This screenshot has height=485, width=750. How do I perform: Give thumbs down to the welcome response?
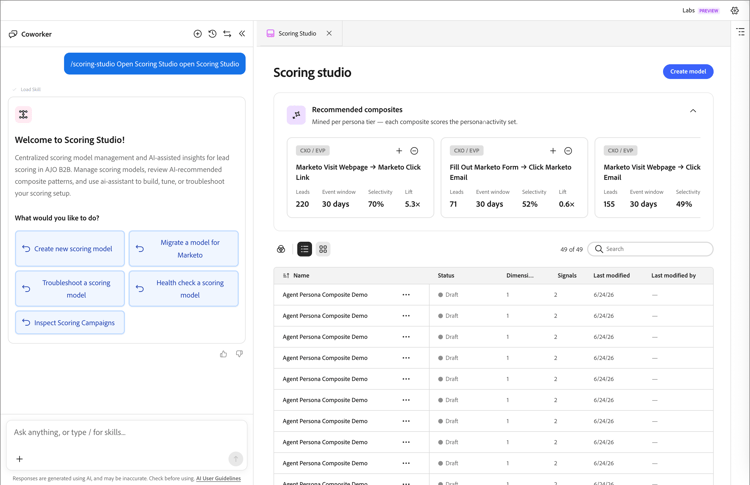(239, 354)
